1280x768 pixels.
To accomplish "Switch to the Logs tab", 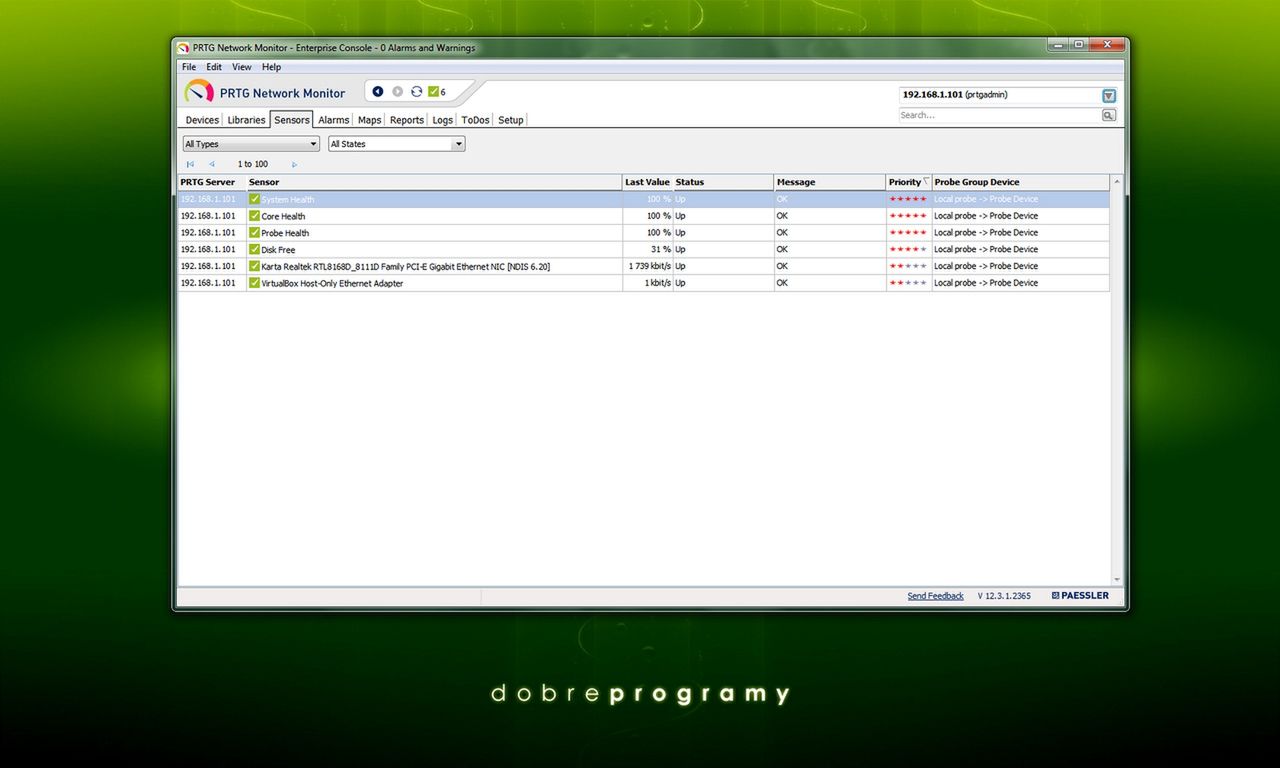I will click(x=443, y=120).
